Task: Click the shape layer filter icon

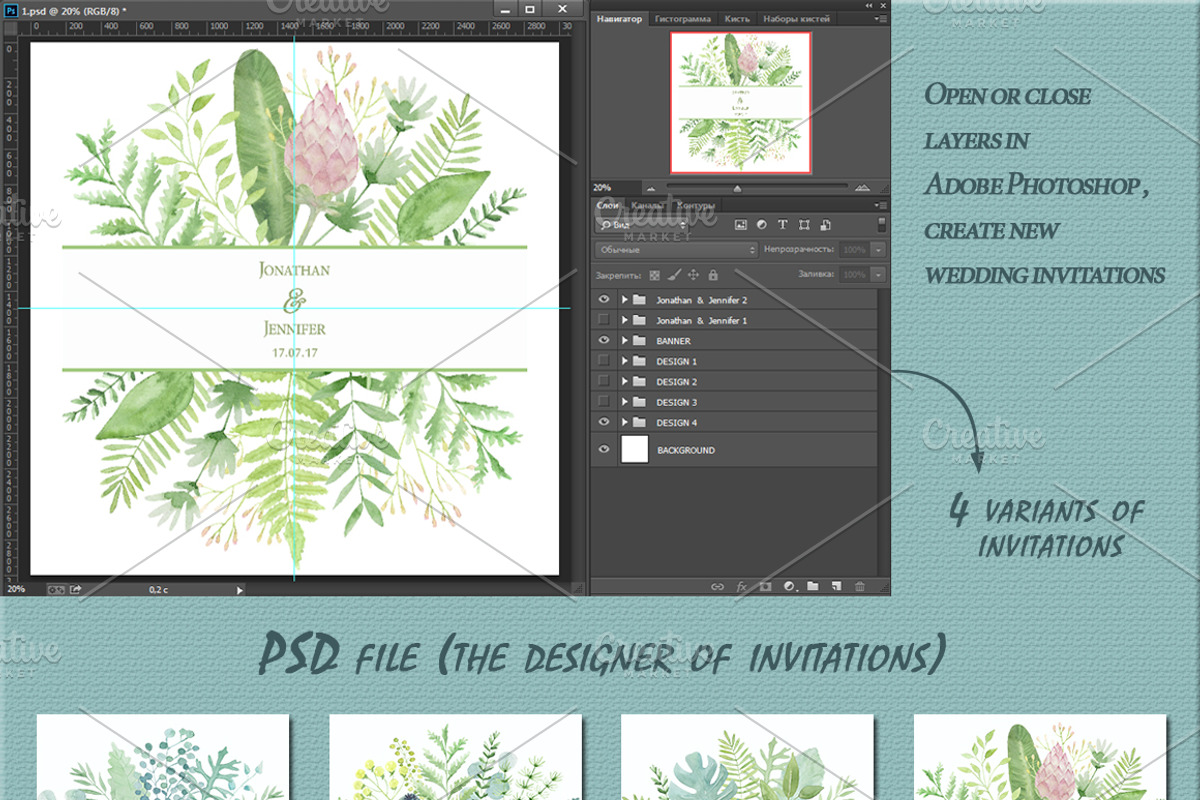Action: tap(804, 225)
